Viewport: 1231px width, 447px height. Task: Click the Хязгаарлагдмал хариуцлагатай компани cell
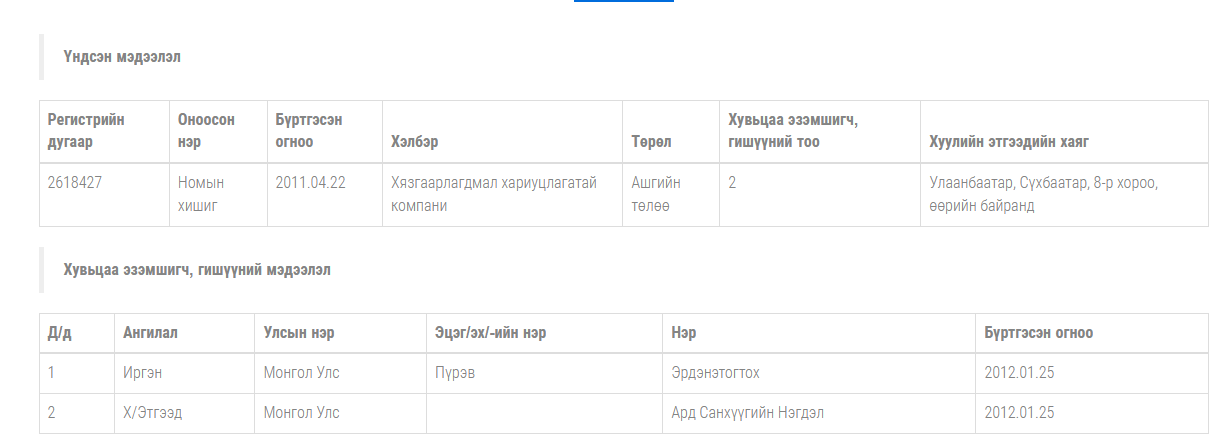(x=493, y=194)
